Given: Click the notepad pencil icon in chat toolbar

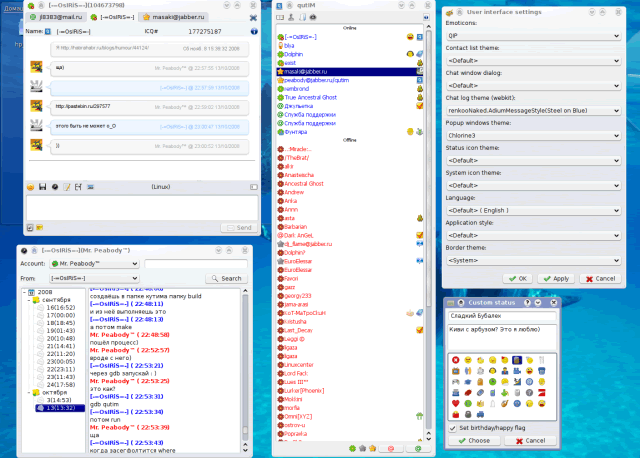Looking at the screenshot, I should pos(67,187).
